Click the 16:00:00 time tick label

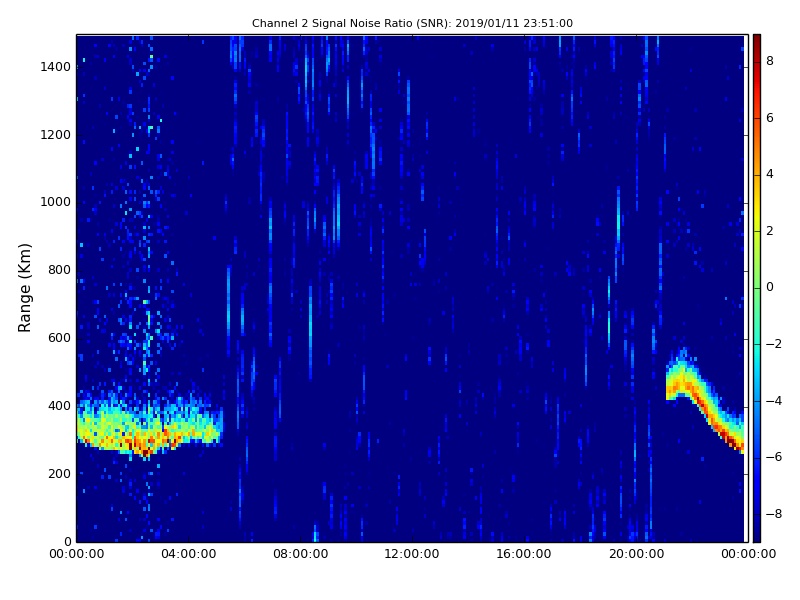coord(524,554)
